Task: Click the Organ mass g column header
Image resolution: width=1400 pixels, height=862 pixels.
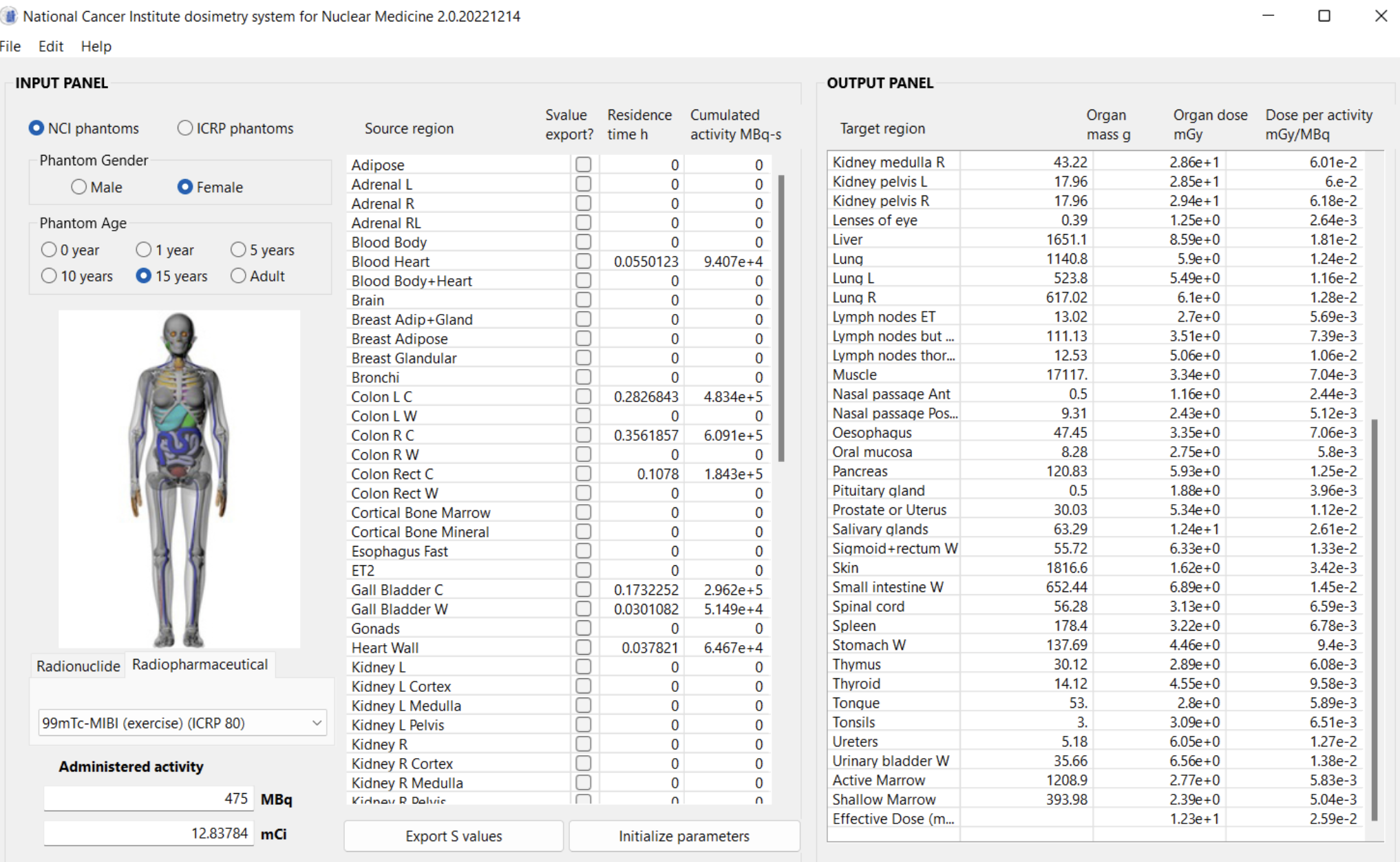Action: point(1108,125)
